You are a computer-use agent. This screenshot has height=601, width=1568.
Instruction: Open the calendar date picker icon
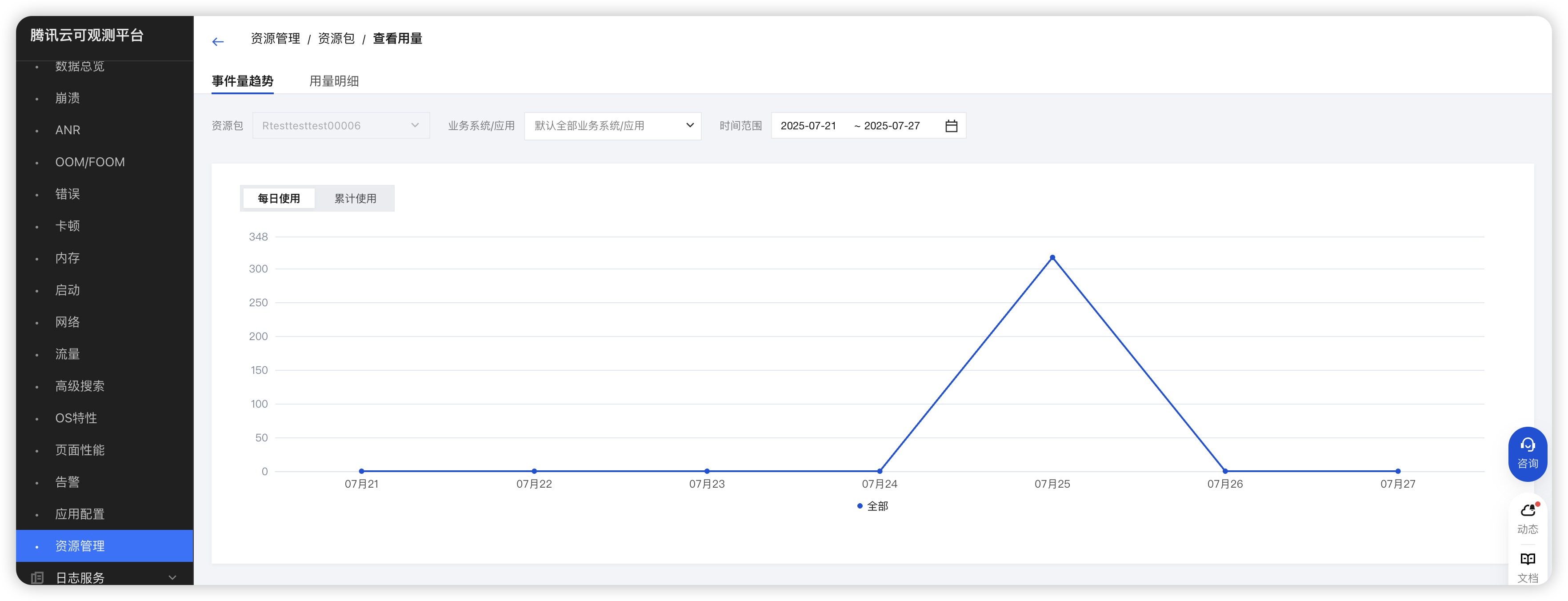(x=951, y=125)
